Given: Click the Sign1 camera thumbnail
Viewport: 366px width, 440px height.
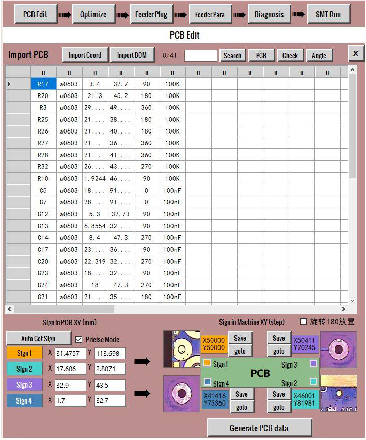Looking at the screenshot, I should [x=182, y=349].
